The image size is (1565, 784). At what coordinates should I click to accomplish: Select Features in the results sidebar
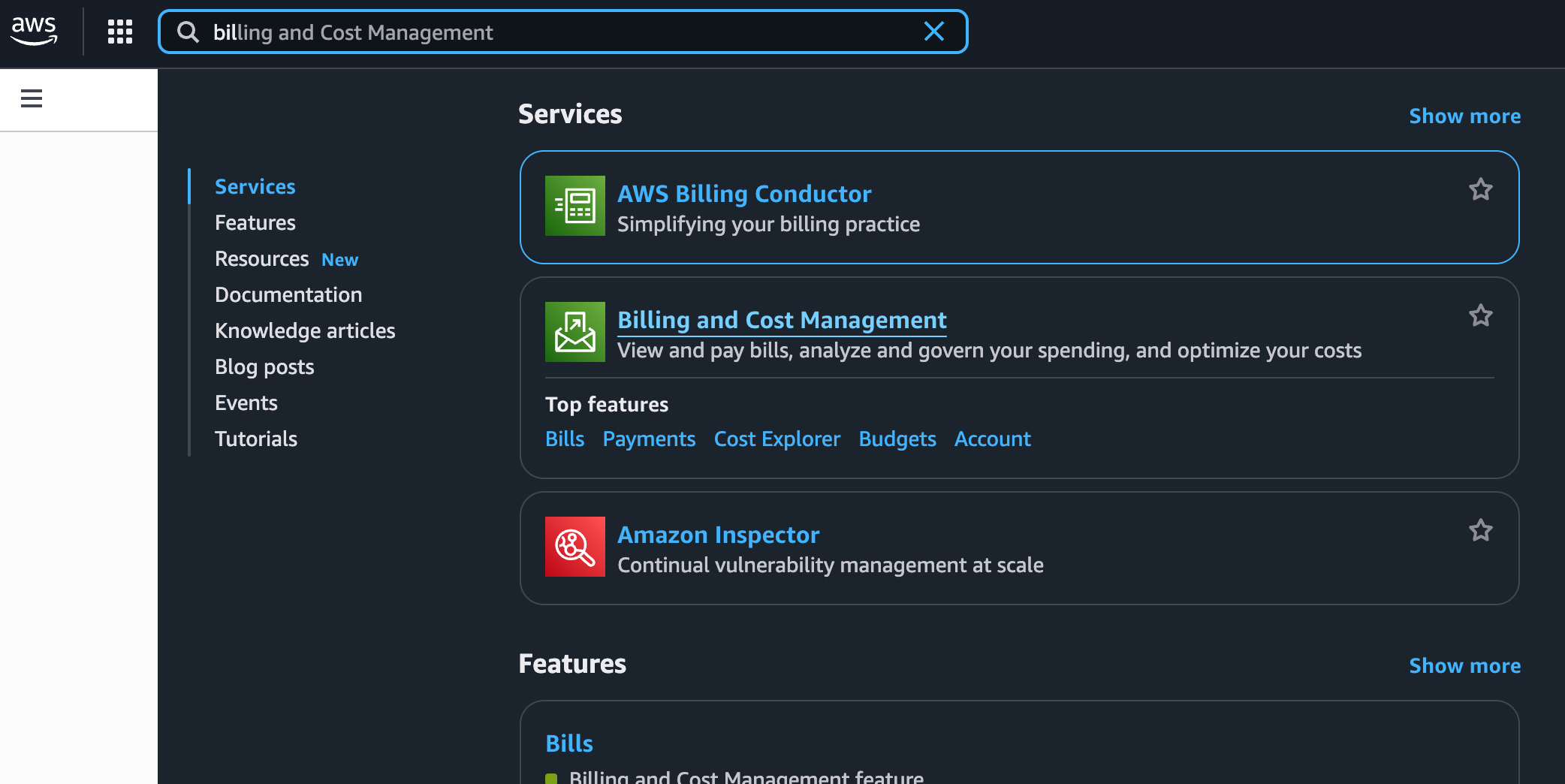[x=255, y=222]
